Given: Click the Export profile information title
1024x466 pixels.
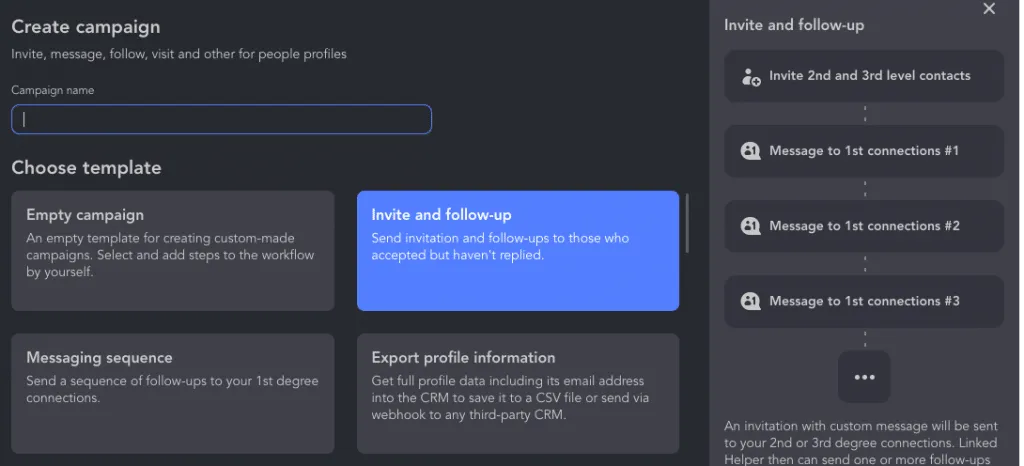Looking at the screenshot, I should [463, 358].
